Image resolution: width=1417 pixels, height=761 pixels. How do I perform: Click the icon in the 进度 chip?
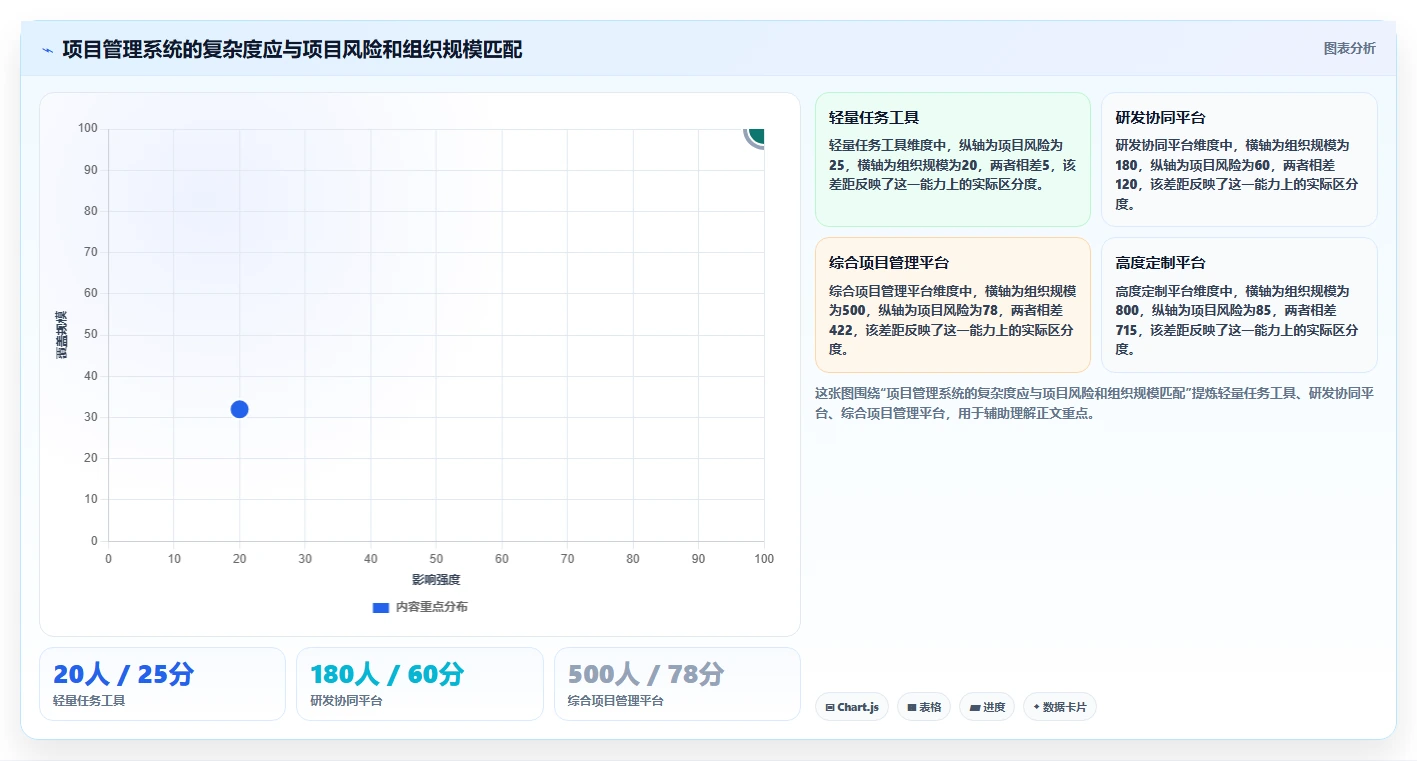click(975, 707)
